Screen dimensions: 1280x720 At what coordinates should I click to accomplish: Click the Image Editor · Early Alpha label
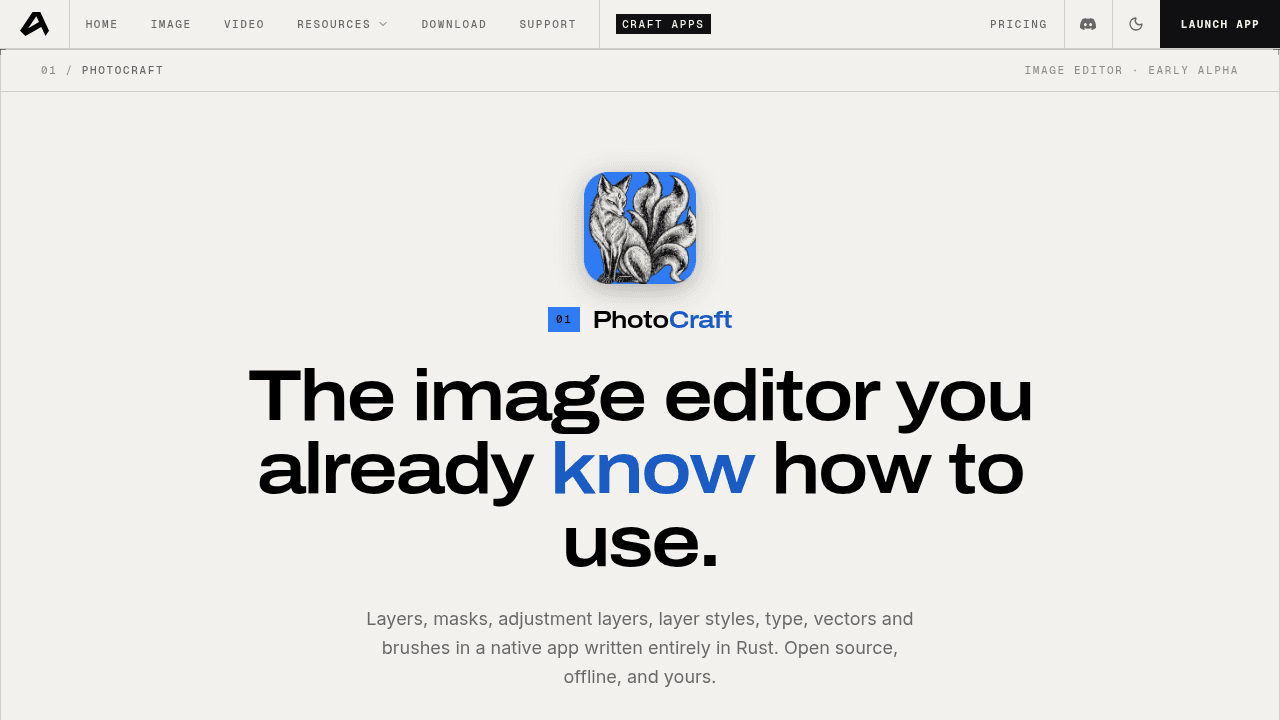[x=1131, y=70]
